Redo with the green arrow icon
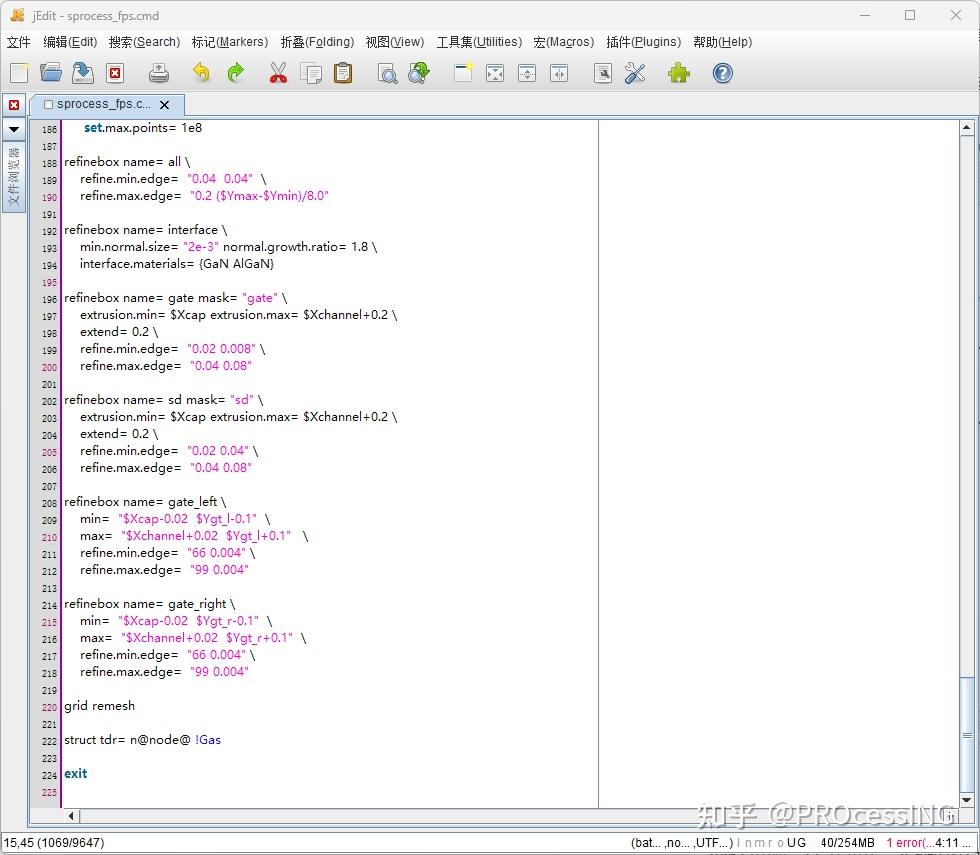This screenshot has width=980, height=855. click(x=236, y=73)
